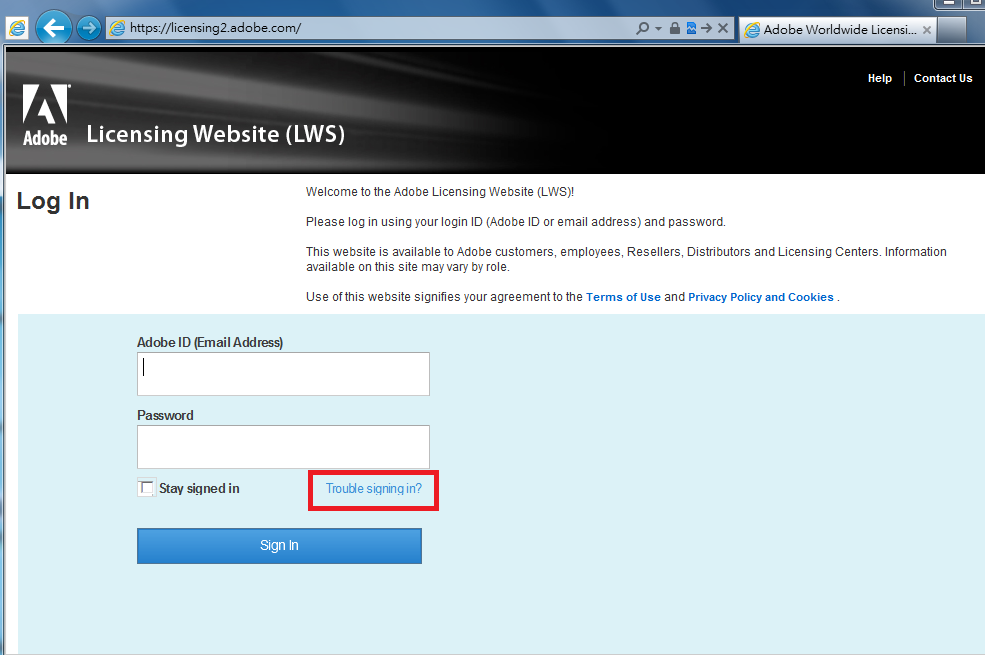Viewport: 985px width, 655px height.
Task: Open the Help link in the header
Action: [x=879, y=78]
